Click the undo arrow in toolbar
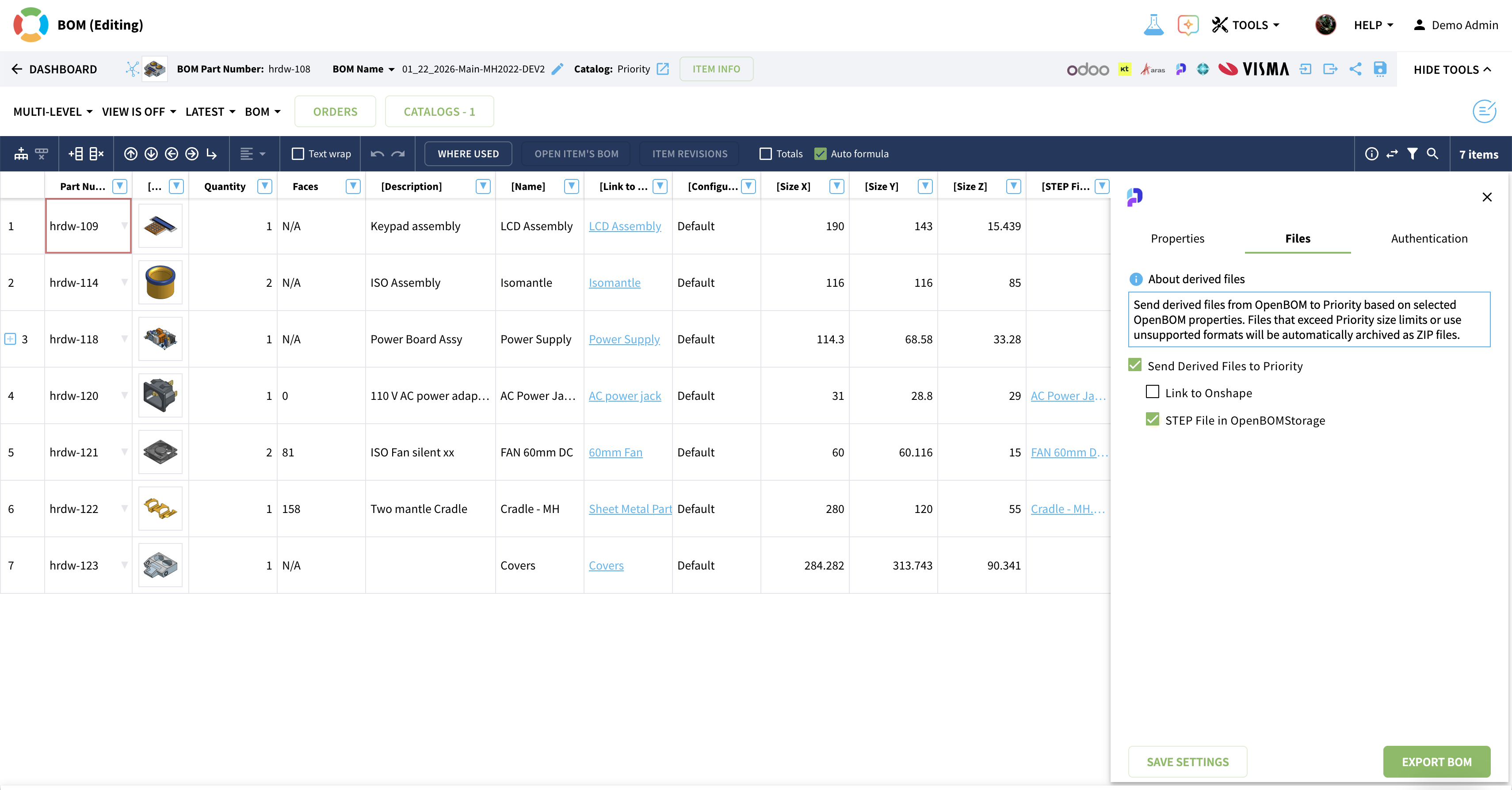The width and height of the screenshot is (1512, 790). pyautogui.click(x=378, y=154)
